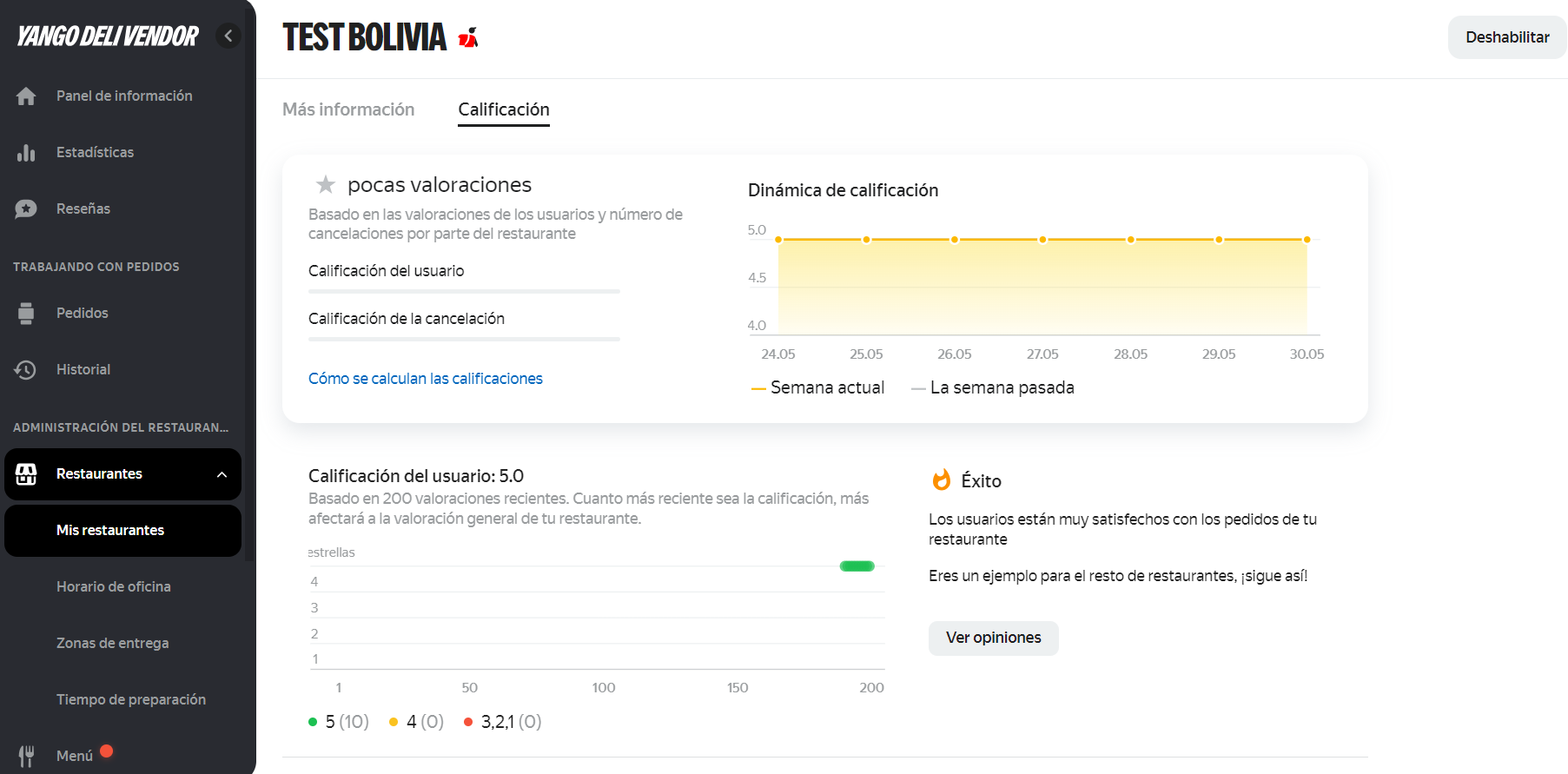Toggle the 5 stars legend item
The width and height of the screenshot is (1568, 774).
pos(339,722)
